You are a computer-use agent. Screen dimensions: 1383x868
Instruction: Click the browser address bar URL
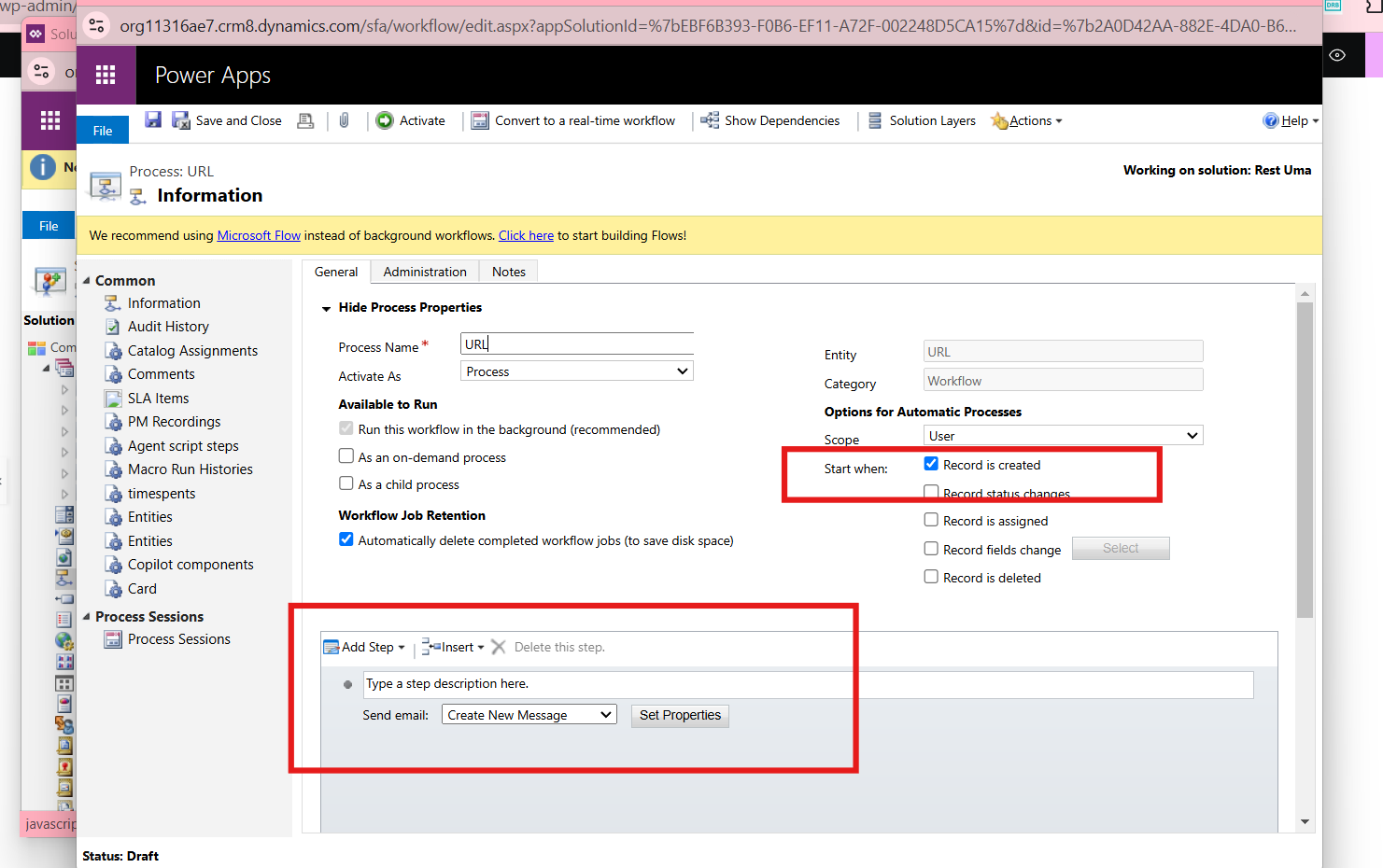pos(708,26)
